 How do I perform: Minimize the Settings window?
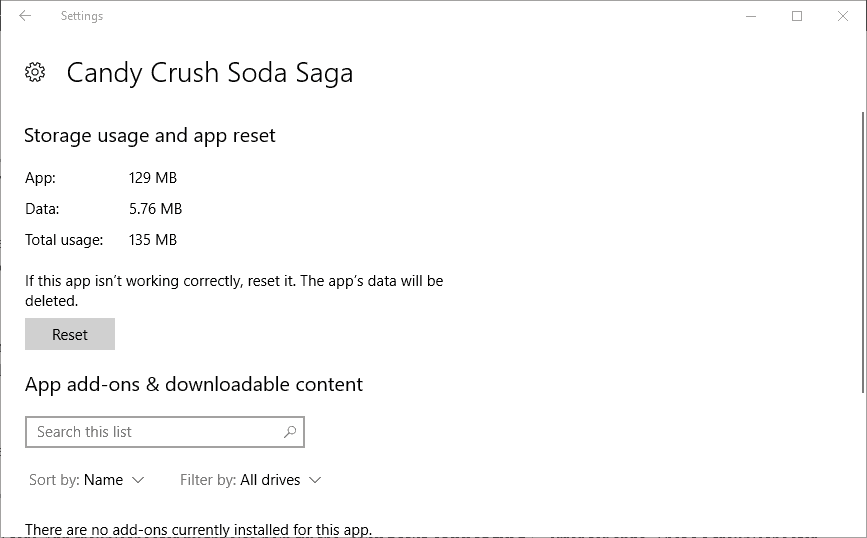[750, 16]
